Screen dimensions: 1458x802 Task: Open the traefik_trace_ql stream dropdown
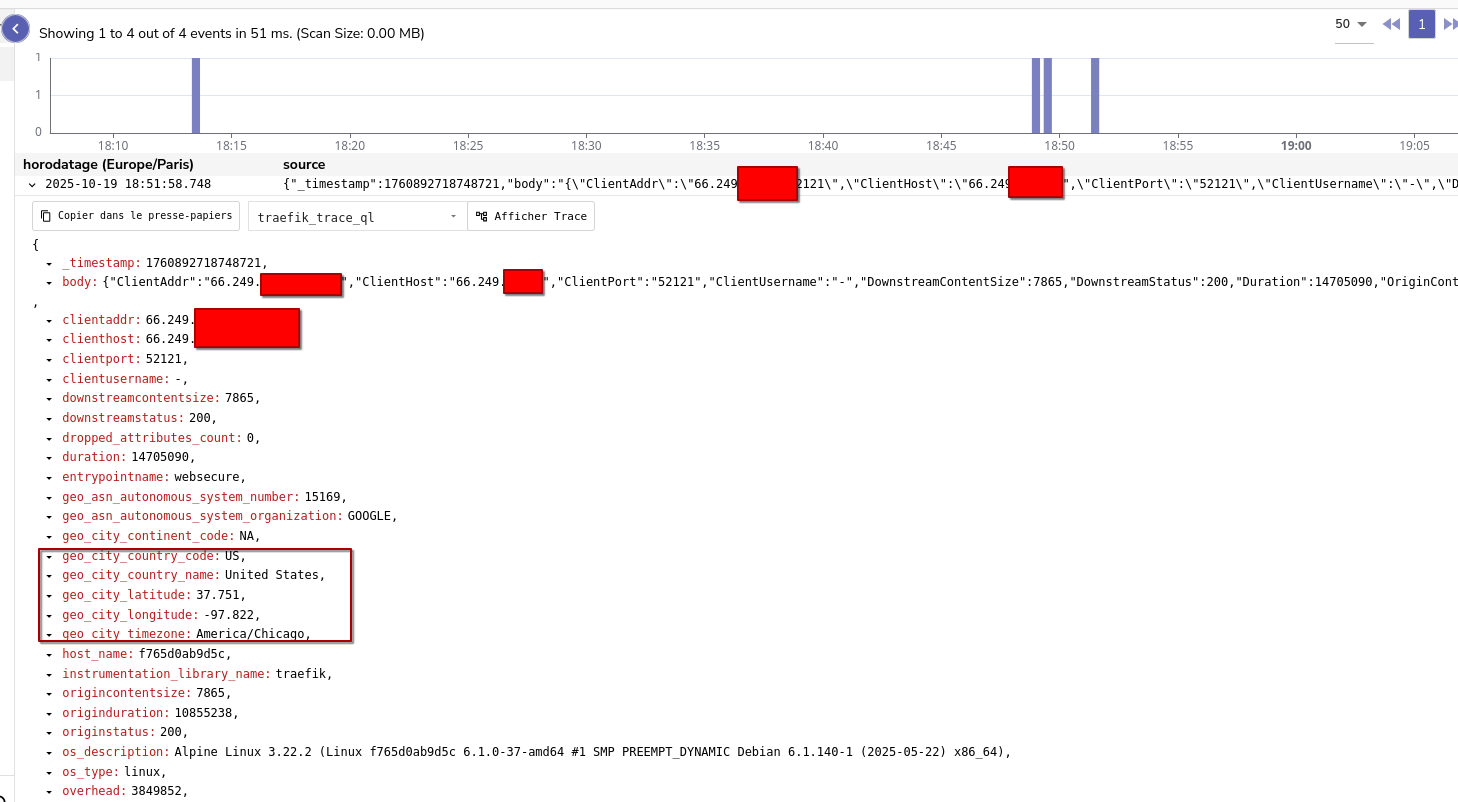pos(357,217)
